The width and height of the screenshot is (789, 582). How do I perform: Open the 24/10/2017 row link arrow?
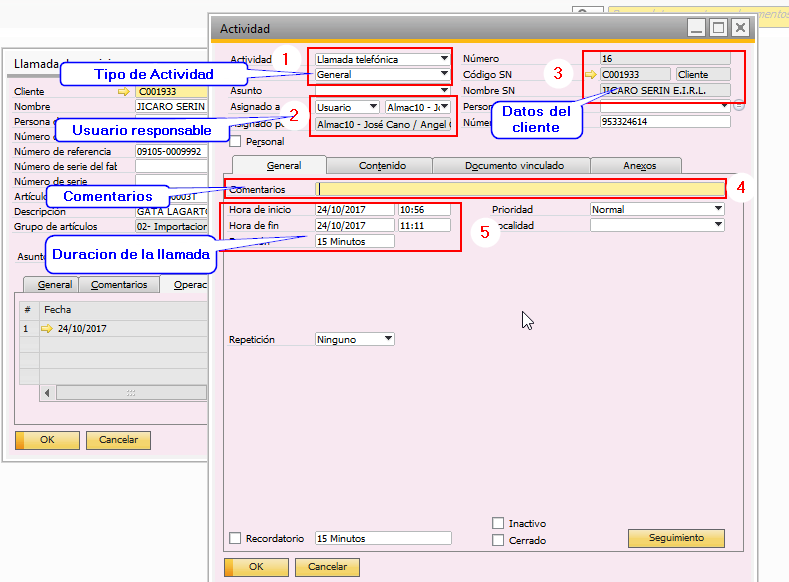(46, 329)
